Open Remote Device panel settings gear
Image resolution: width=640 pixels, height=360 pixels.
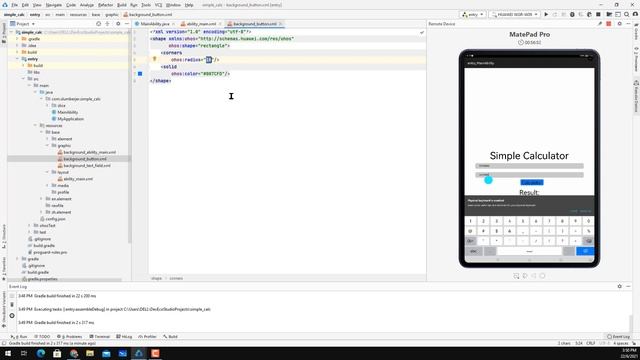620,24
